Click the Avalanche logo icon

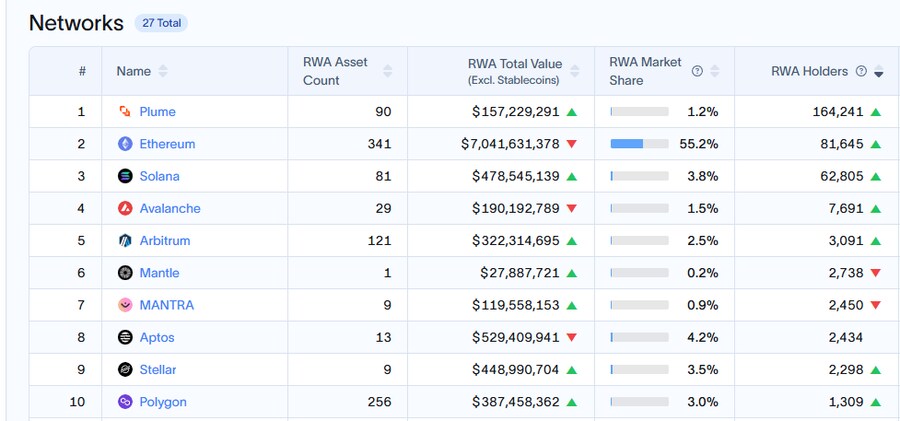[x=125, y=208]
